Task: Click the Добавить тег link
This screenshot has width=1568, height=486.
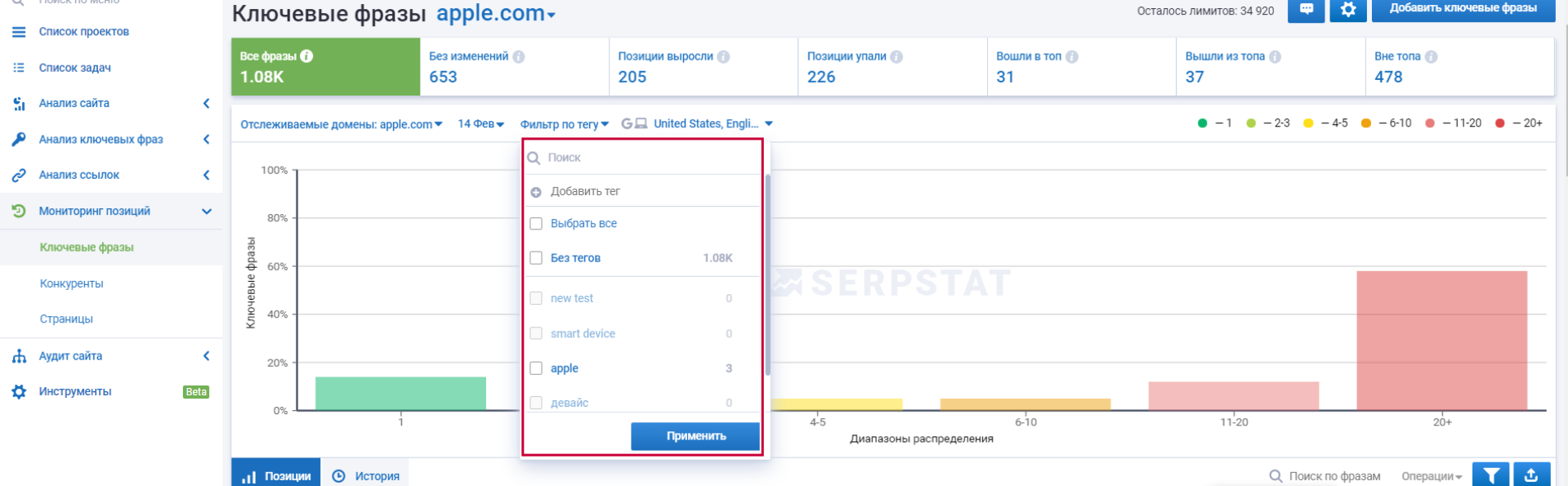Action: pos(585,192)
